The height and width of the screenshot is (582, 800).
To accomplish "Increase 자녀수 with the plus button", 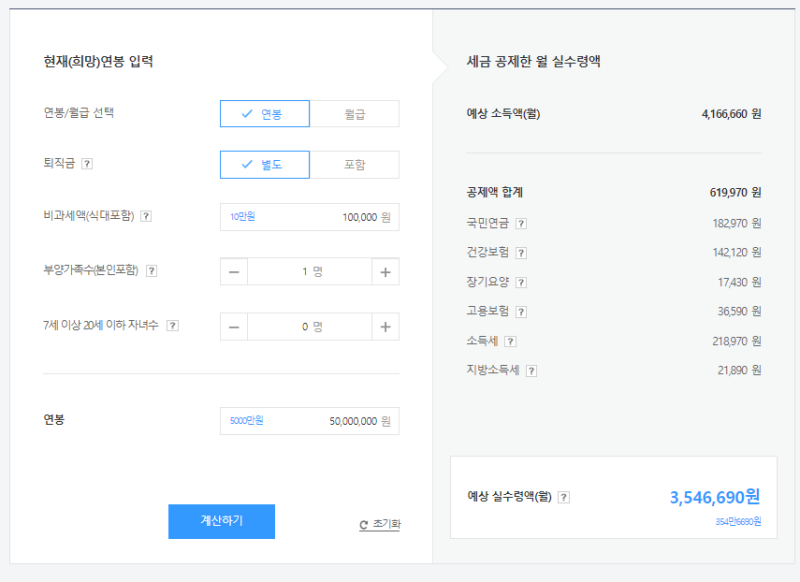I will tap(385, 326).
